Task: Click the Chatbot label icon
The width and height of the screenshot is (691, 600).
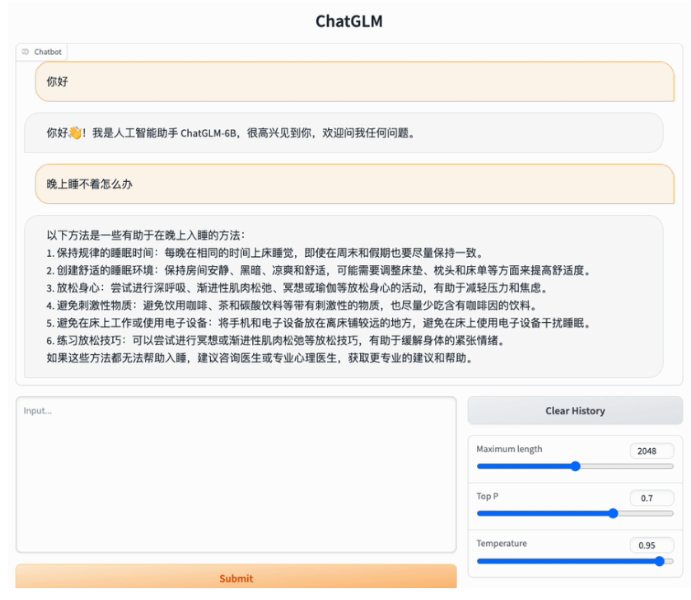Action: tap(25, 52)
